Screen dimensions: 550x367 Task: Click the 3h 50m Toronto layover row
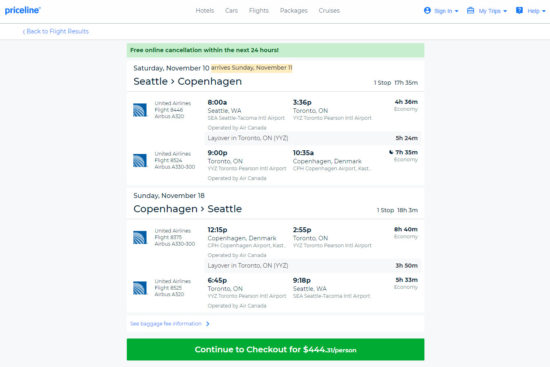(x=314, y=266)
